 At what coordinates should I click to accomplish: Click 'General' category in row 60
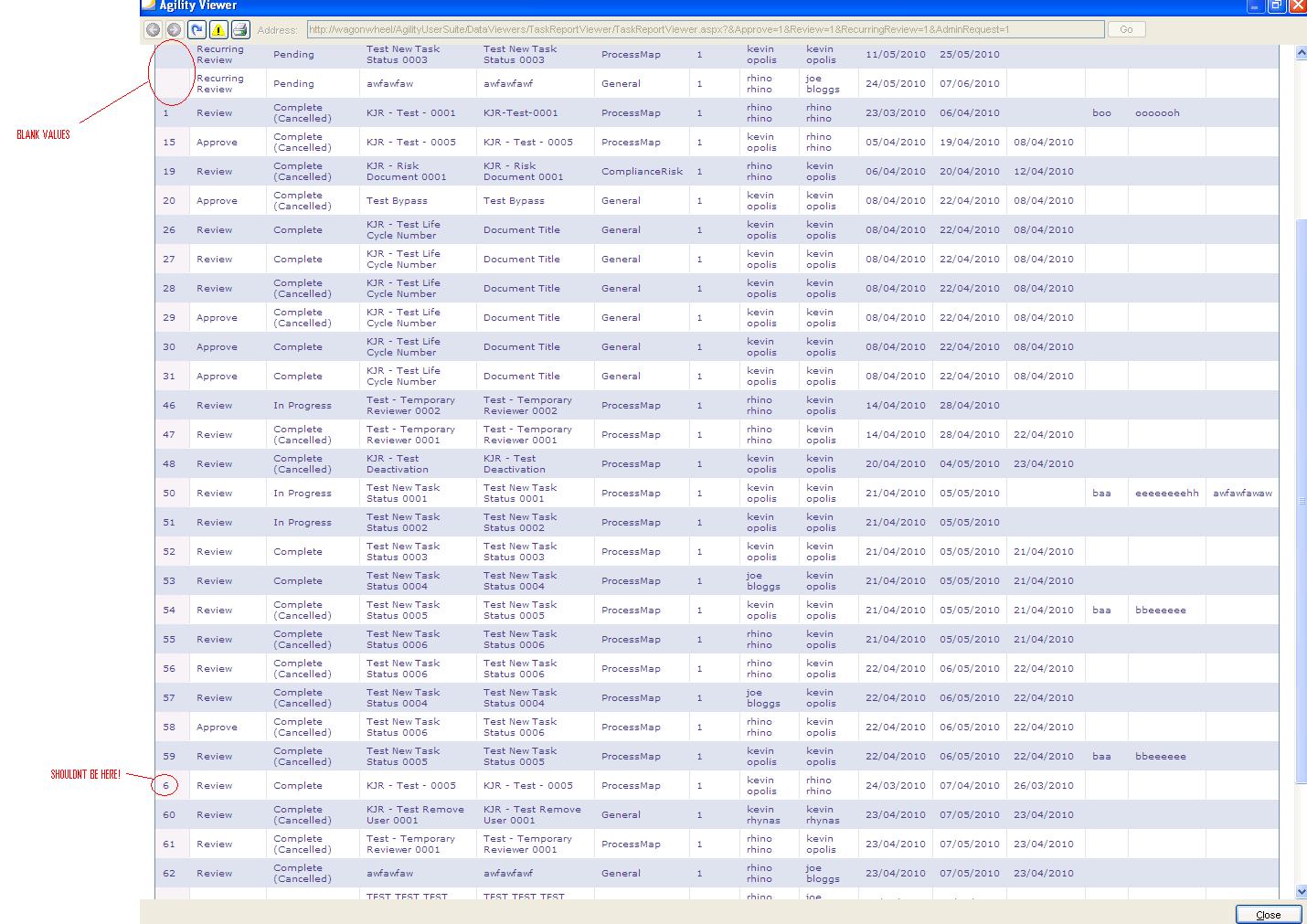(x=621, y=815)
